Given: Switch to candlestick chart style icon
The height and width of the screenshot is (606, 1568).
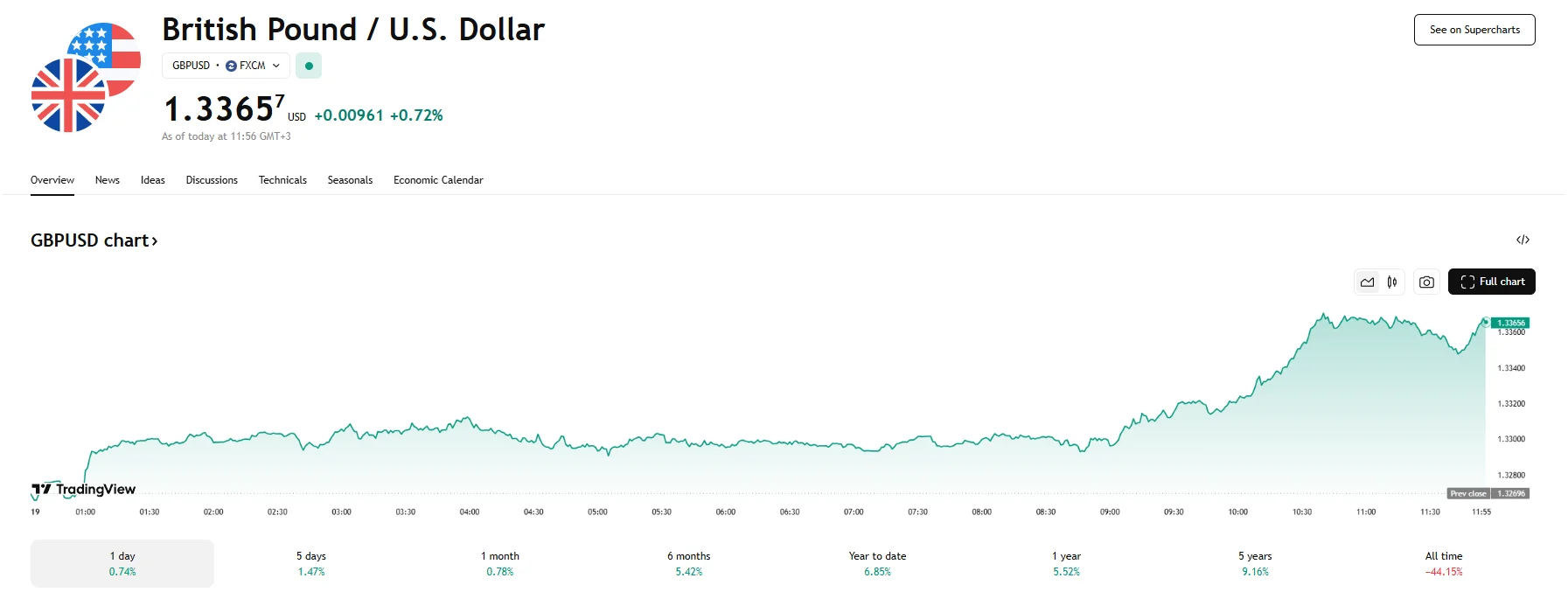Looking at the screenshot, I should pos(1391,282).
